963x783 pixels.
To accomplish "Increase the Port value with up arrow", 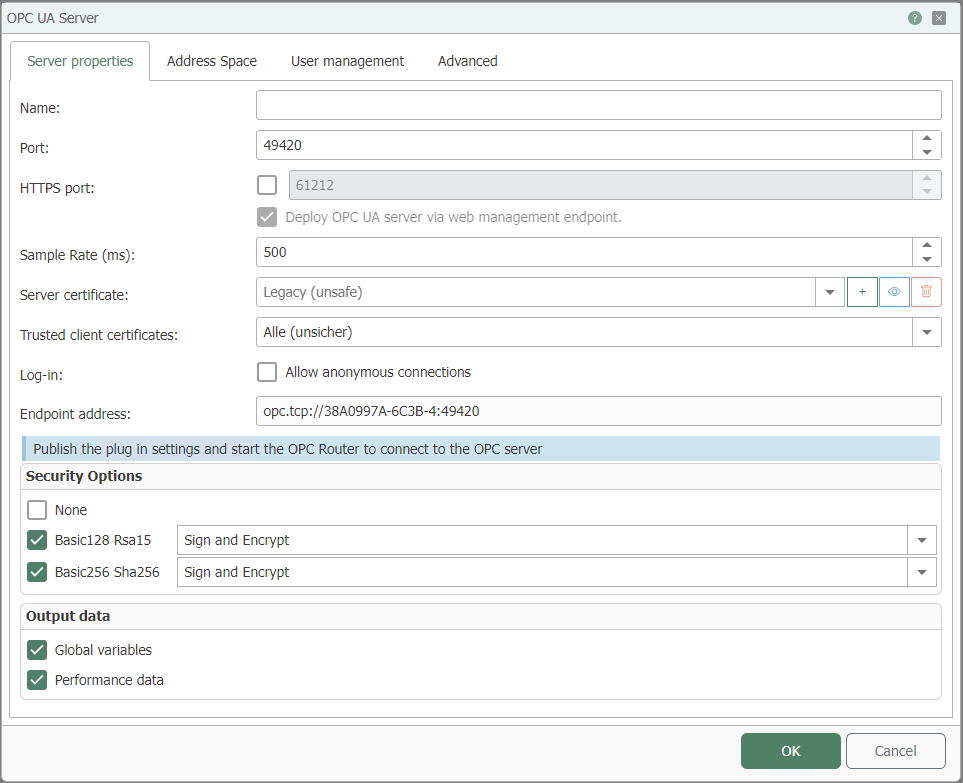I will [x=927, y=138].
